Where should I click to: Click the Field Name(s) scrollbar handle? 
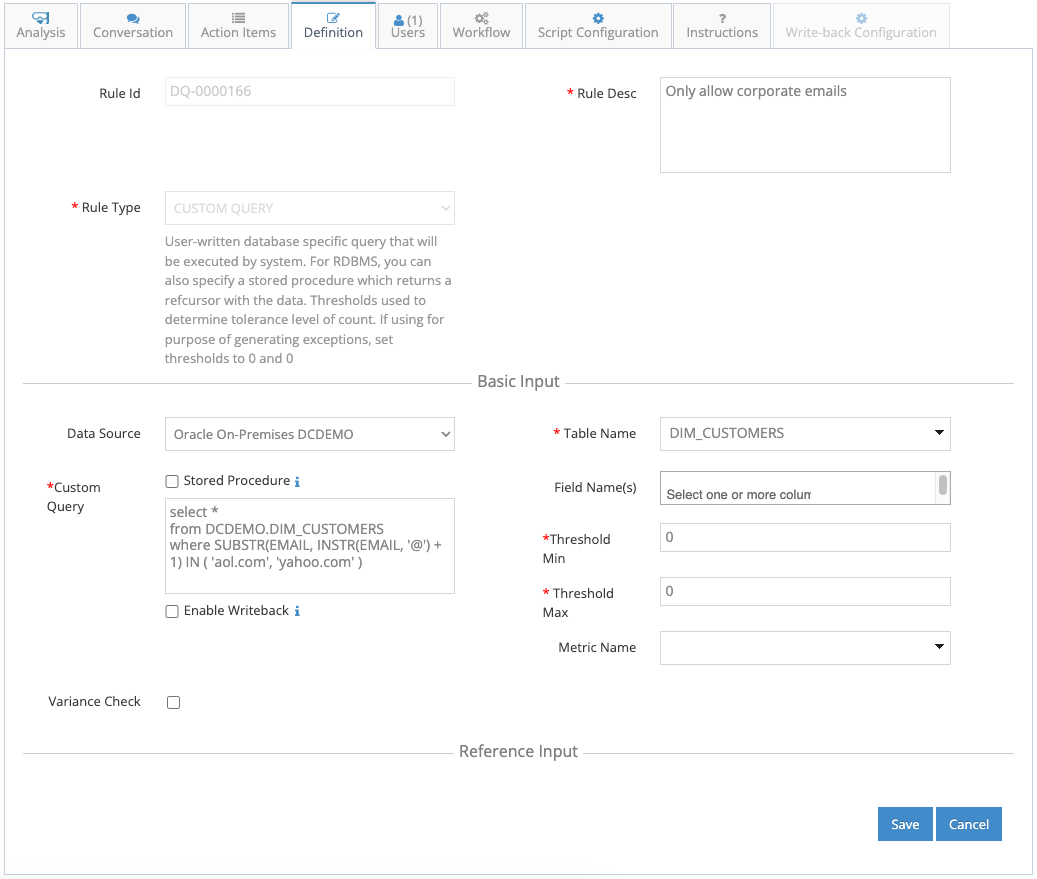coord(943,485)
